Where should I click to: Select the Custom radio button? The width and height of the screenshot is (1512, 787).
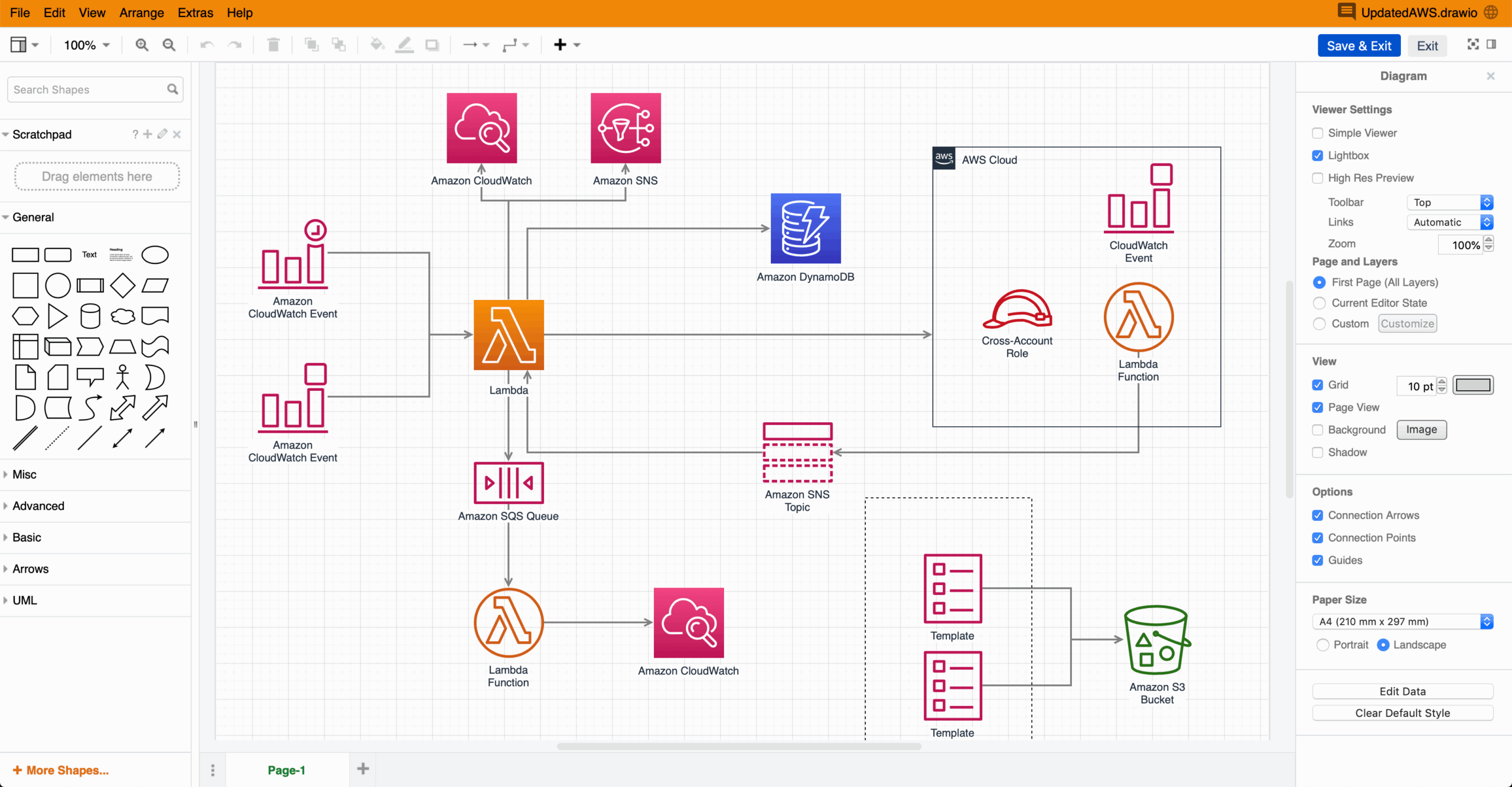tap(1319, 324)
